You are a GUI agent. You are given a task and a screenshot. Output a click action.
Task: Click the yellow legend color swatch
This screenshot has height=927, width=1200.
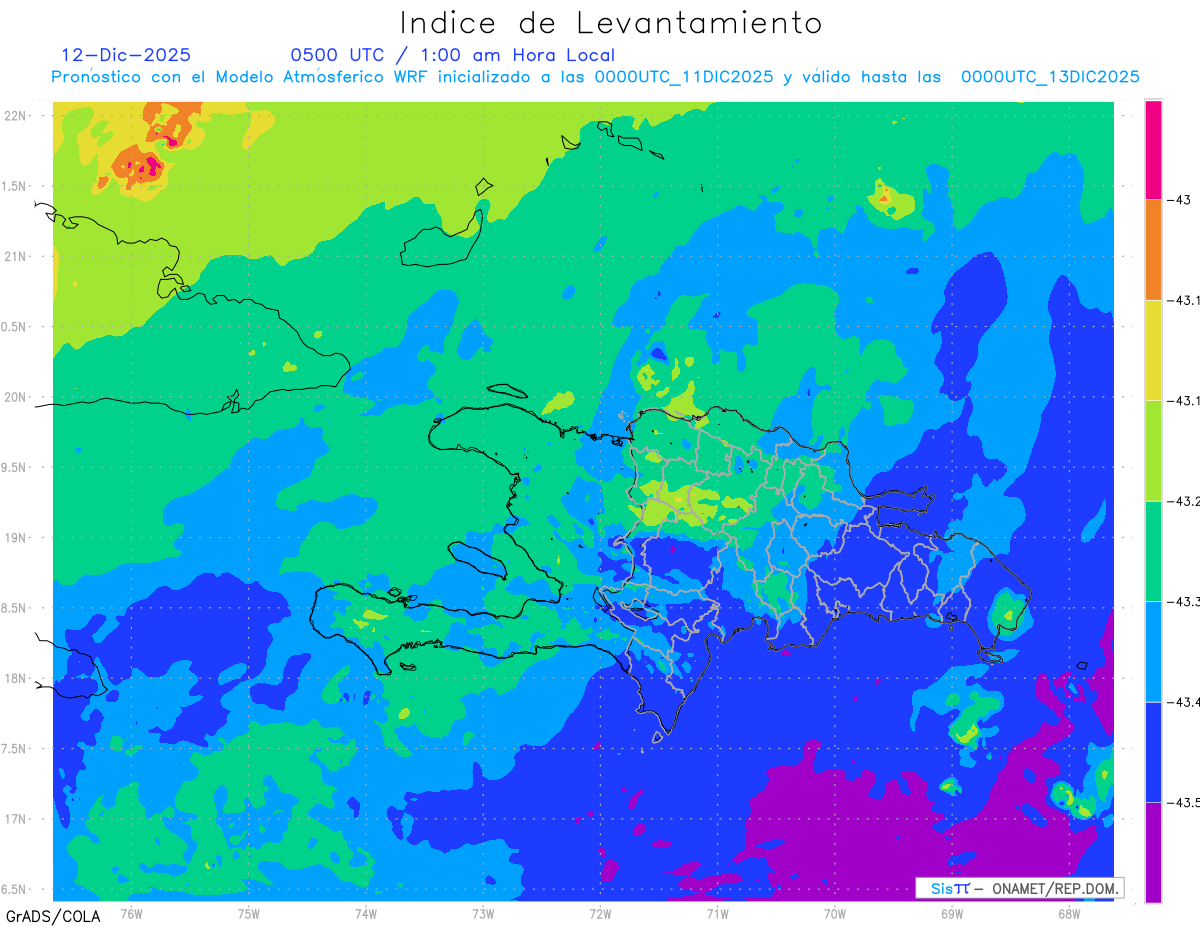pyautogui.click(x=1153, y=350)
